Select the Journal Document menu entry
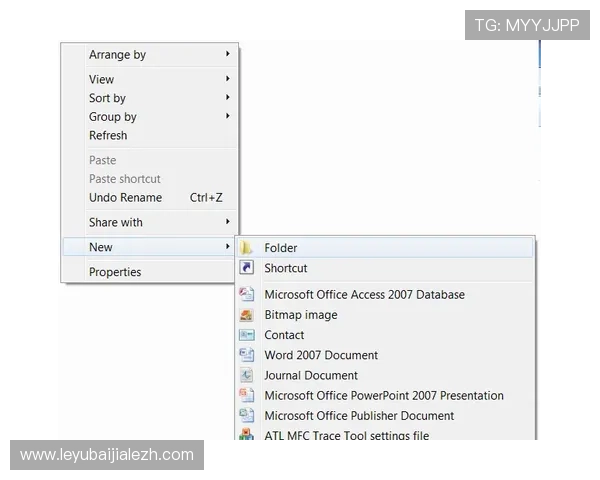600x480 pixels. (311, 375)
